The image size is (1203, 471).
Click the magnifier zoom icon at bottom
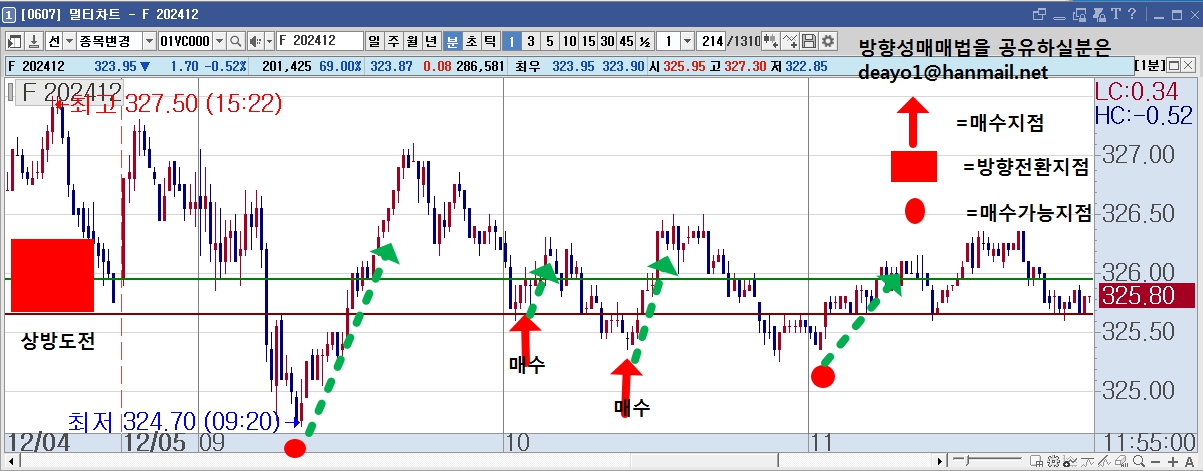1139,462
